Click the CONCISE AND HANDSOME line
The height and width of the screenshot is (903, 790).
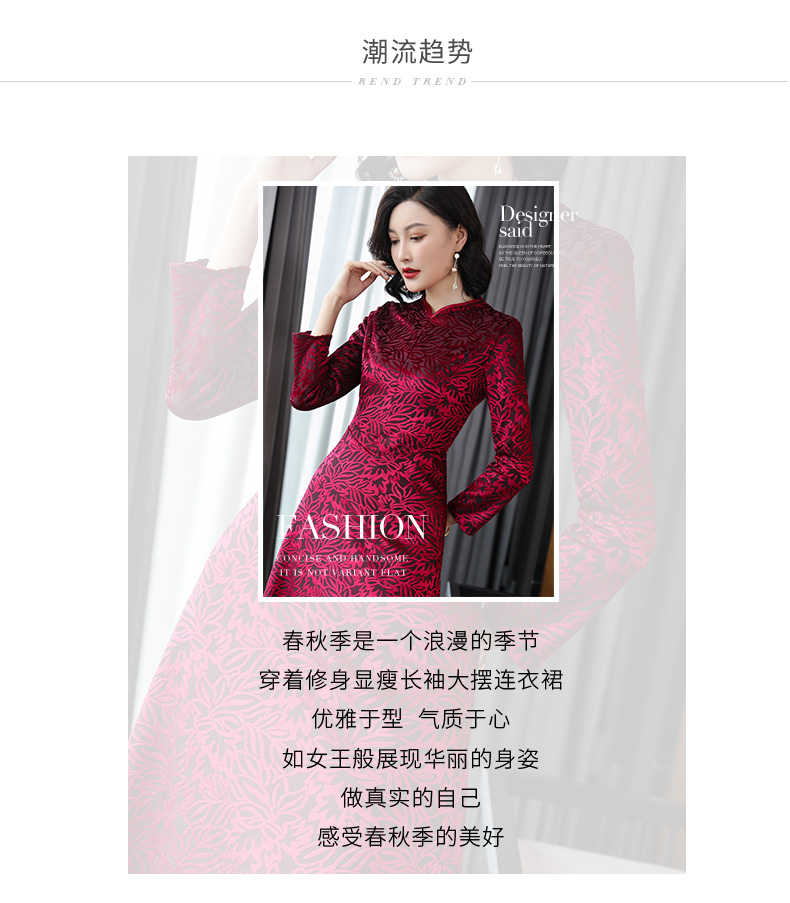[343, 559]
